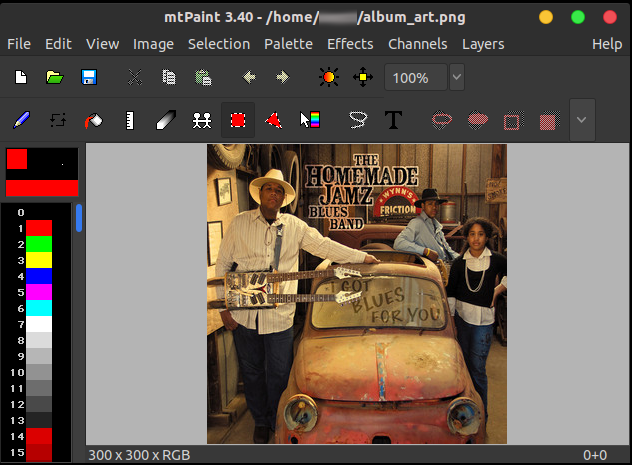Select the Flood Fill bucket tool
Image resolution: width=632 pixels, height=465 pixels.
point(94,120)
